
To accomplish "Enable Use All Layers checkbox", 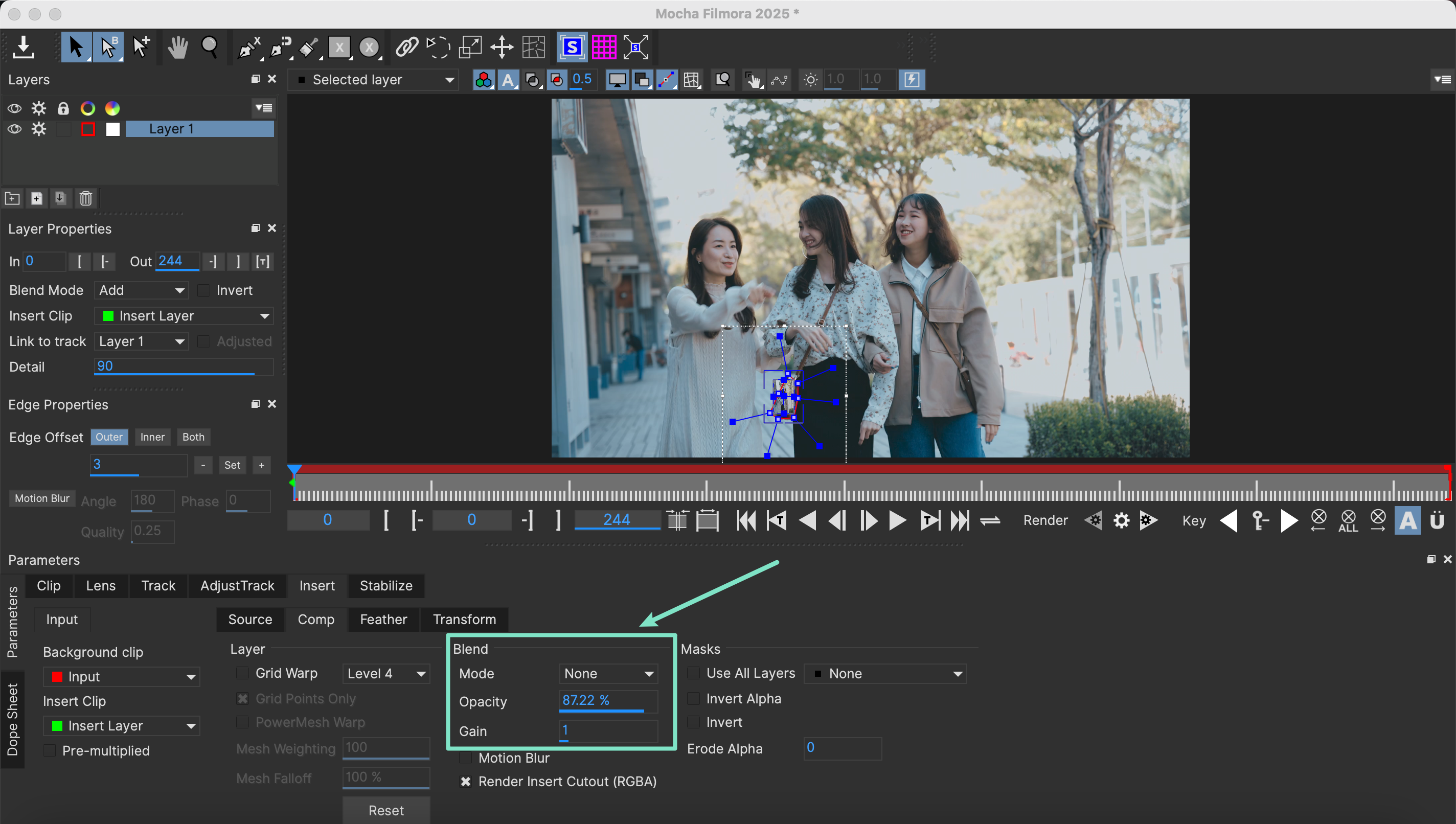I will coord(693,673).
